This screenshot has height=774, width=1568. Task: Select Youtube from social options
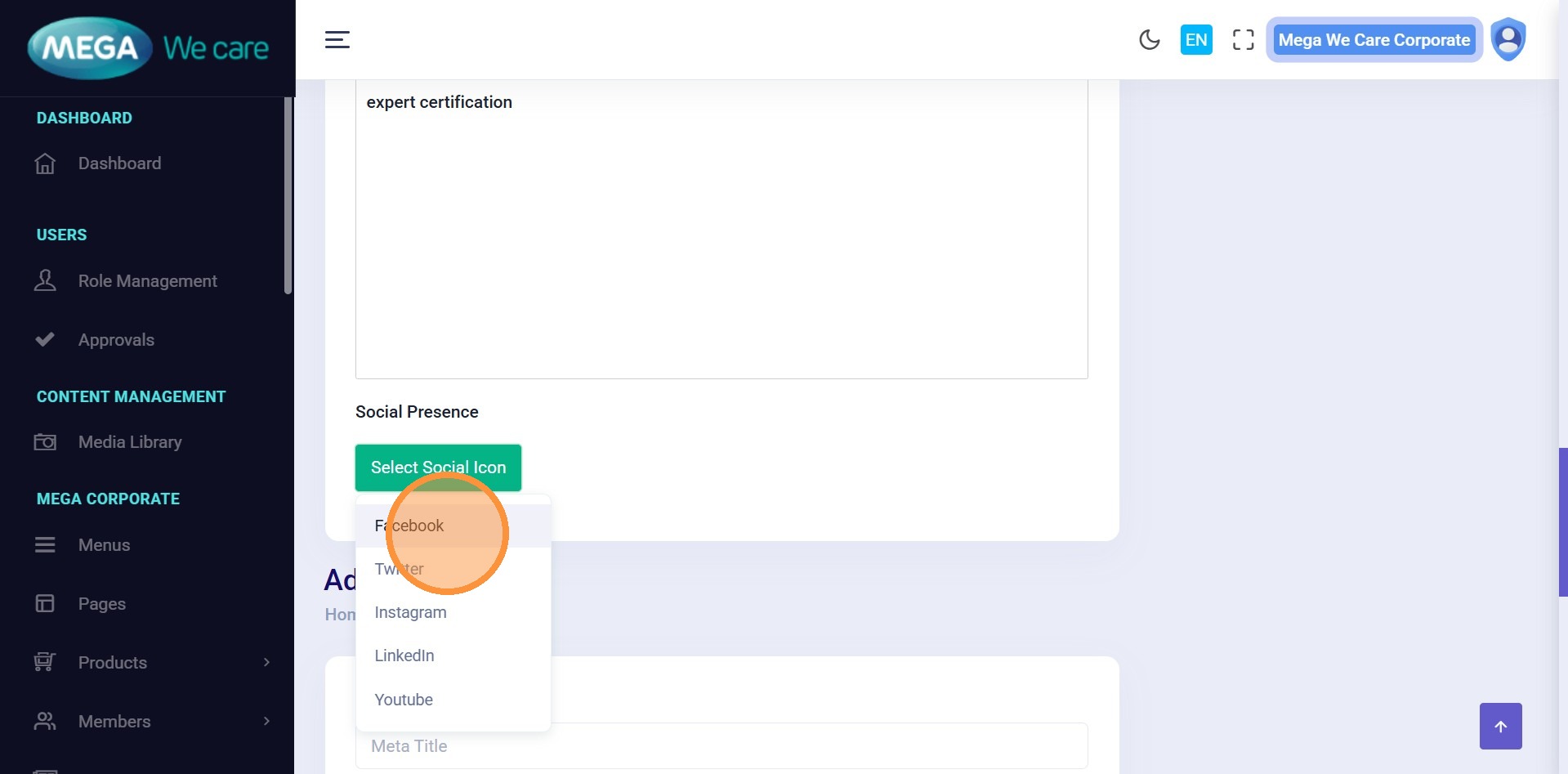404,700
